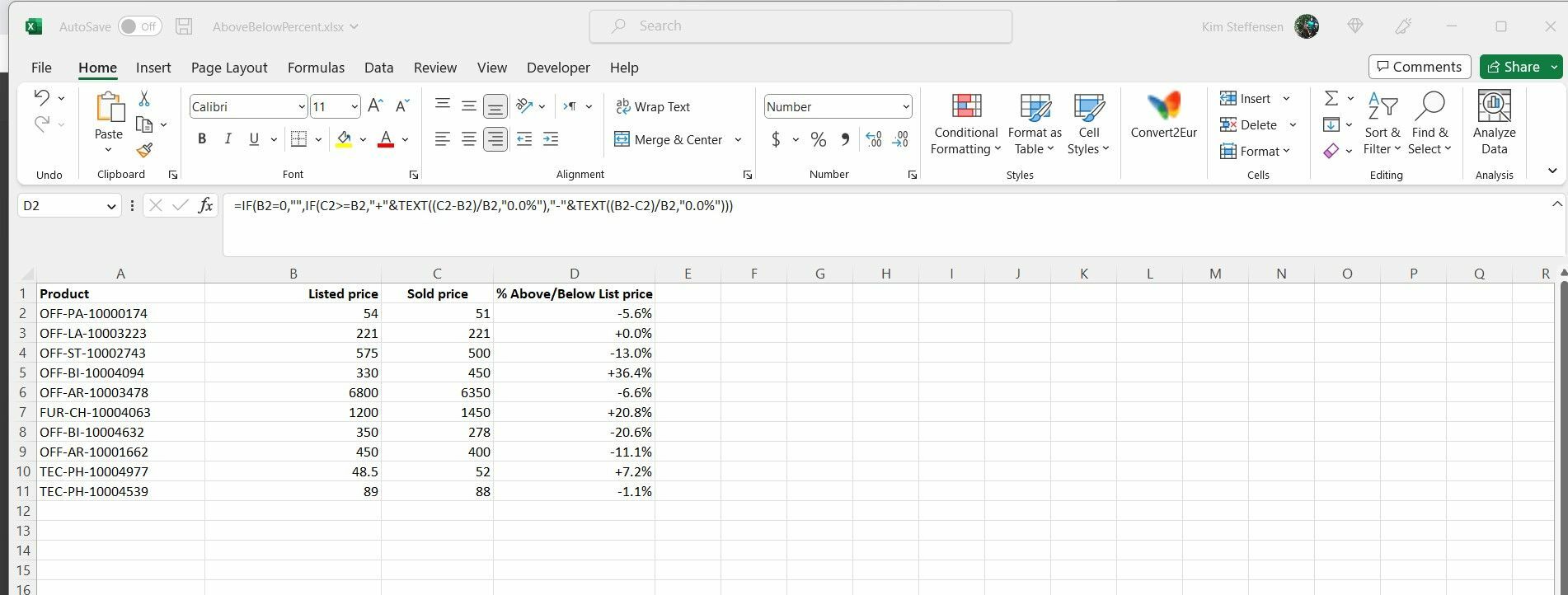Click the Insert Function fx icon
The width and height of the screenshot is (1568, 595).
[205, 205]
